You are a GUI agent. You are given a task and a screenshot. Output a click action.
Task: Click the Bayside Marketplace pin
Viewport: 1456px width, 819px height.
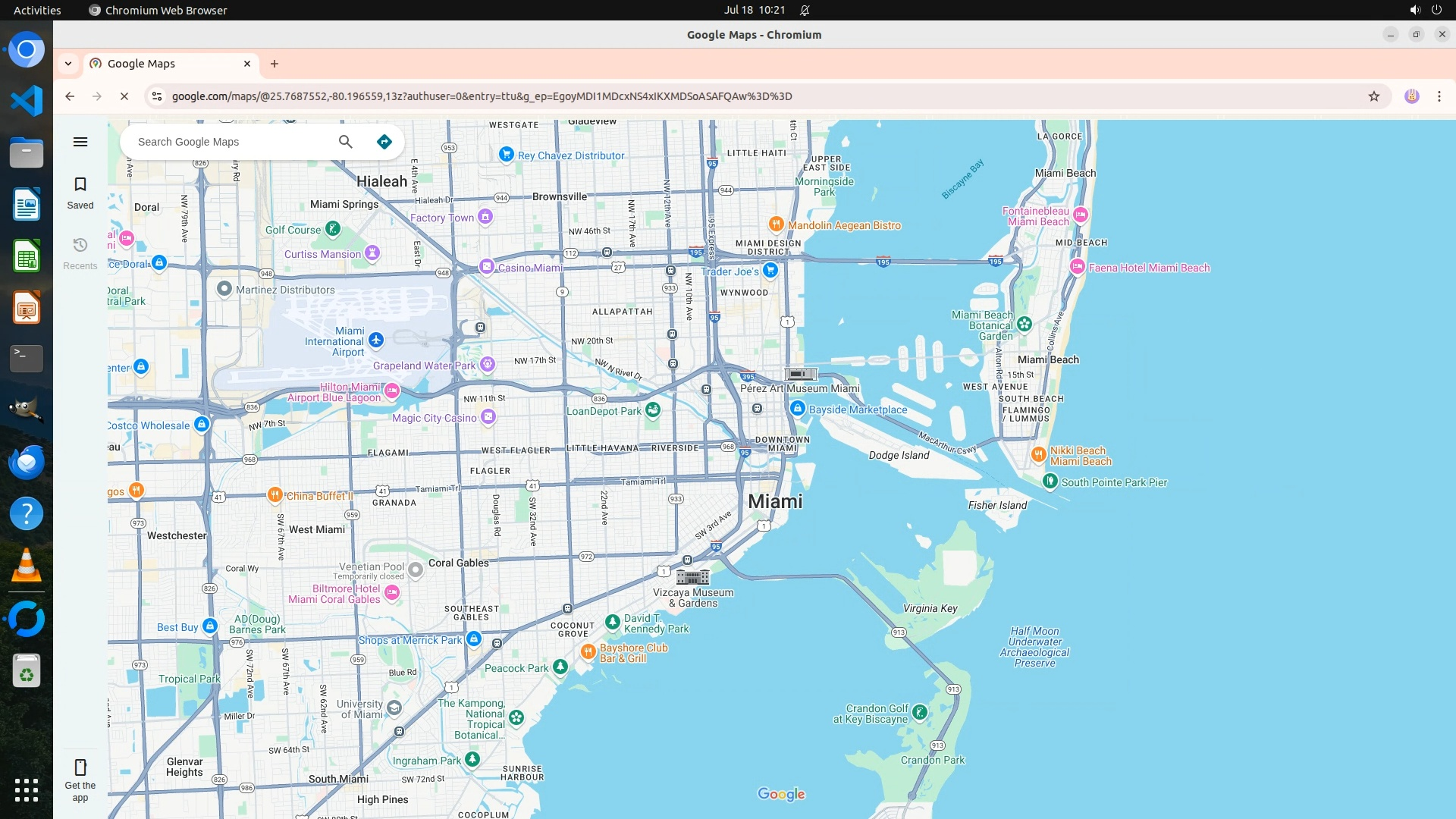797,409
